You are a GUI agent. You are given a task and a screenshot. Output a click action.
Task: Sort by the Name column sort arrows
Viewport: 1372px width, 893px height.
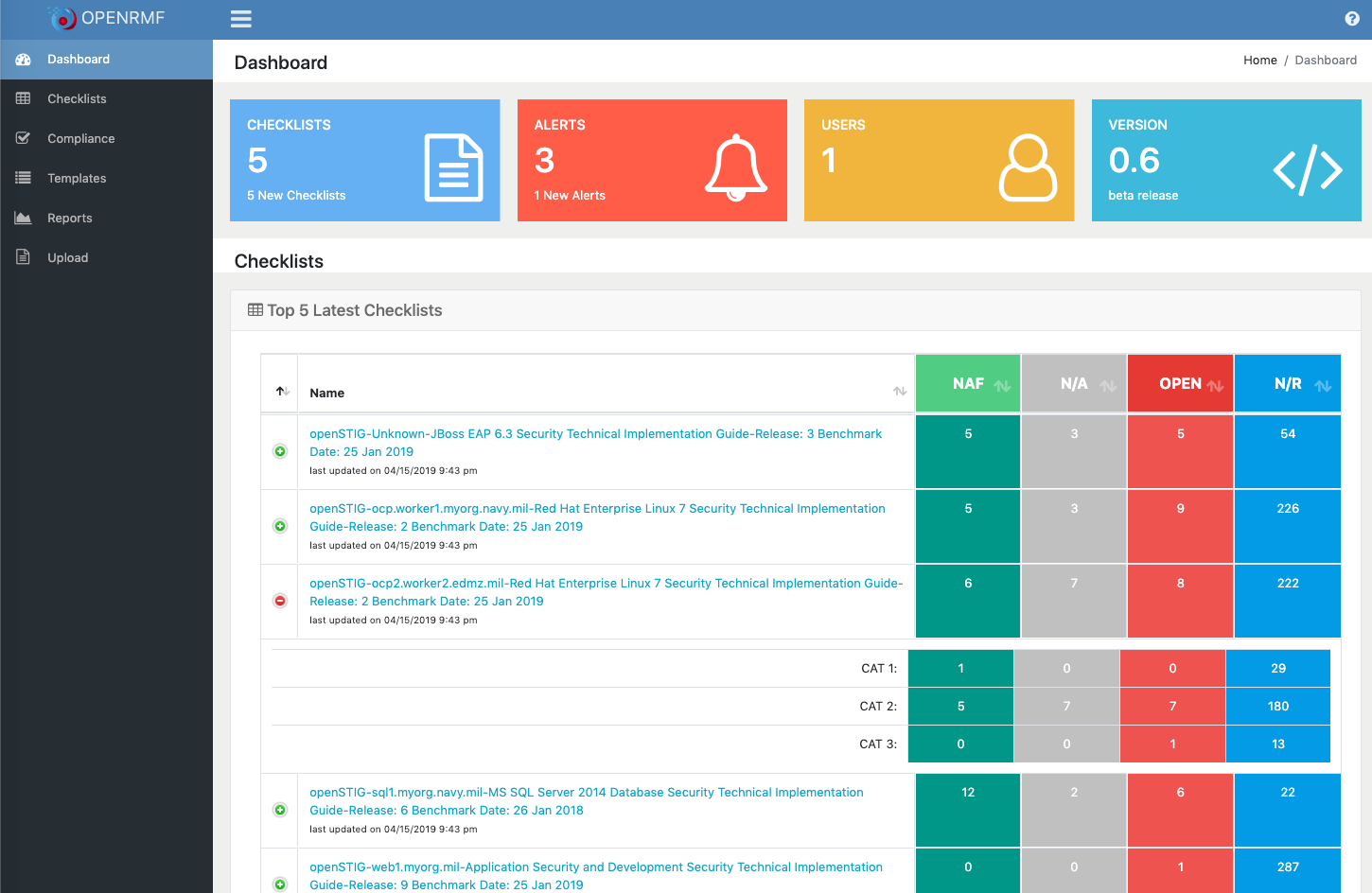[900, 392]
